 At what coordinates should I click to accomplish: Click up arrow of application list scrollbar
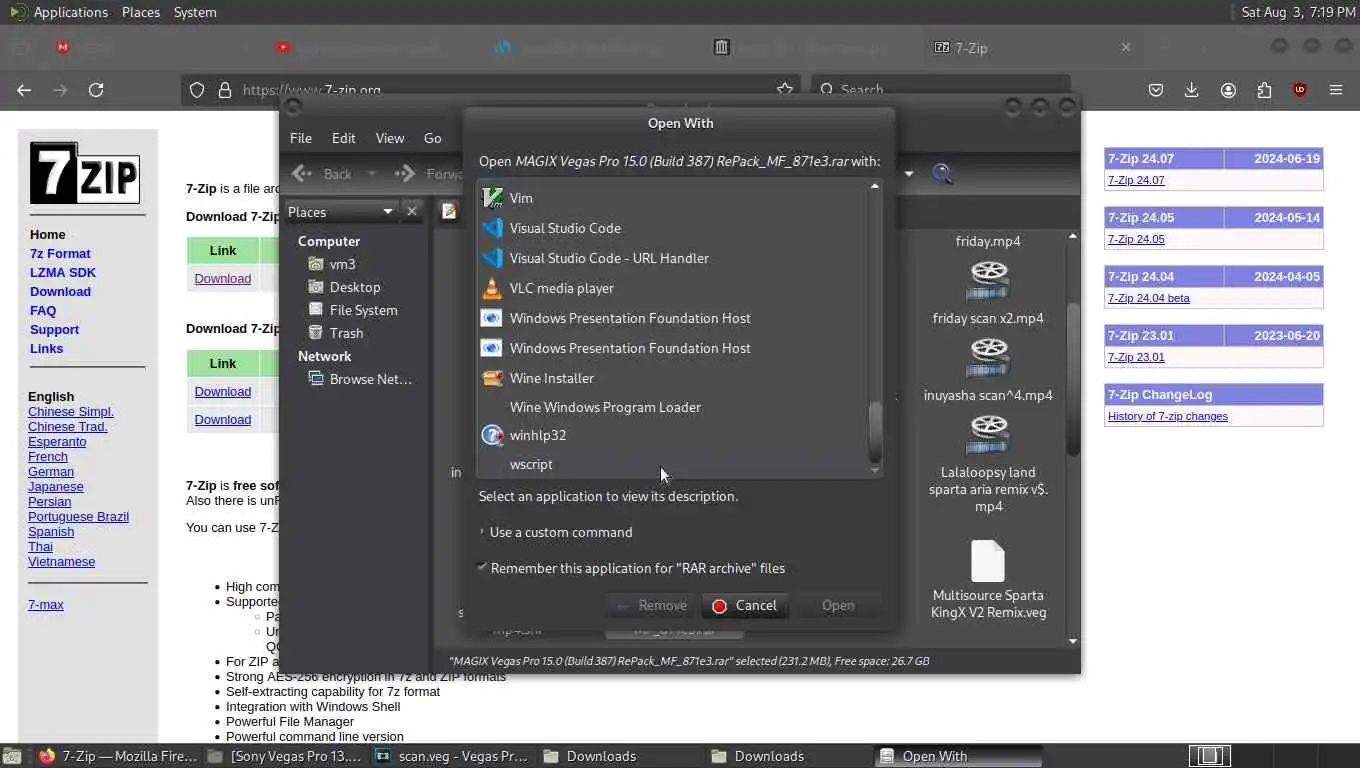point(875,186)
